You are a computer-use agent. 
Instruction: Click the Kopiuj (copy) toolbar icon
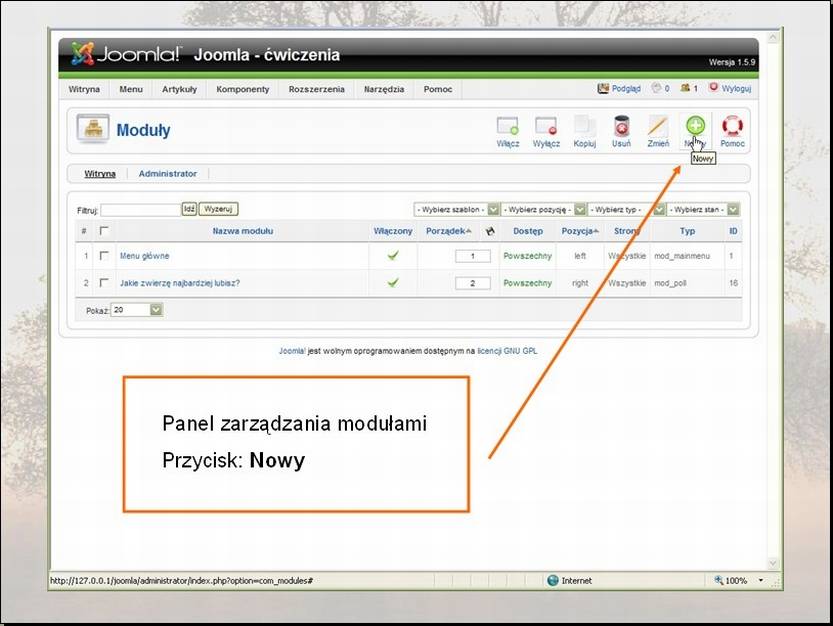coord(584,126)
